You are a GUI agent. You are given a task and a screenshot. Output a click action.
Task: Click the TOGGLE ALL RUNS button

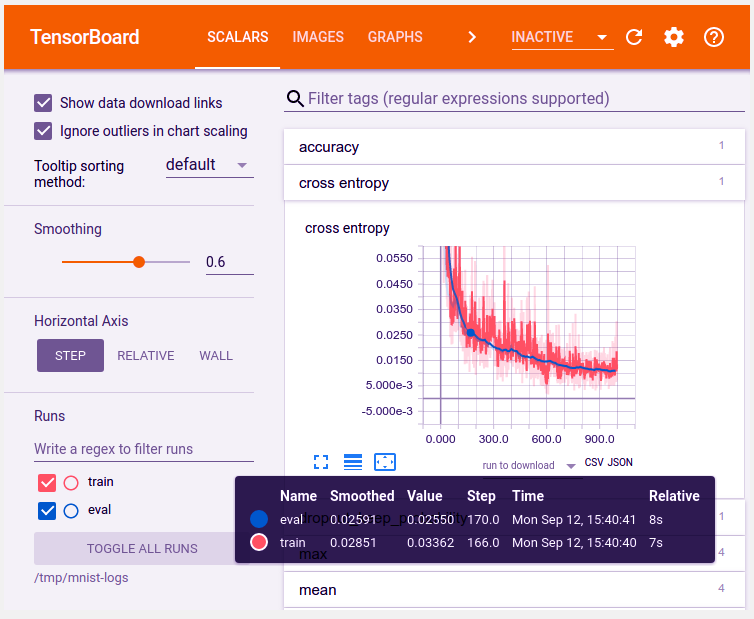142,548
